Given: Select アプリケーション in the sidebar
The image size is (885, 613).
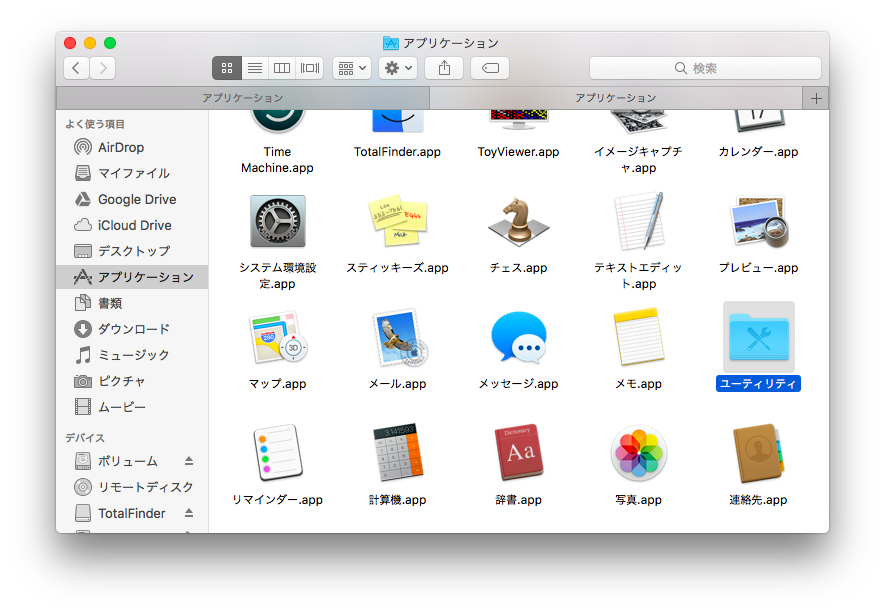Looking at the screenshot, I should click(132, 277).
